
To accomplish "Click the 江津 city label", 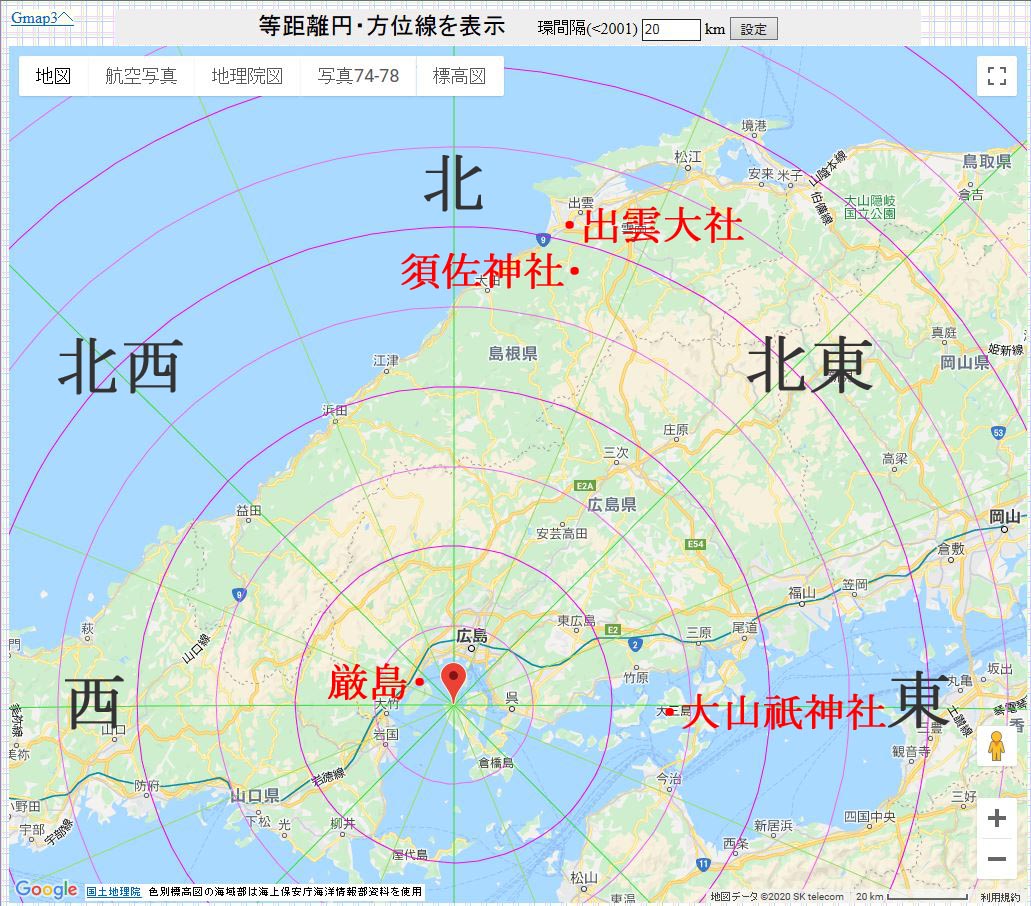I will pos(385,360).
